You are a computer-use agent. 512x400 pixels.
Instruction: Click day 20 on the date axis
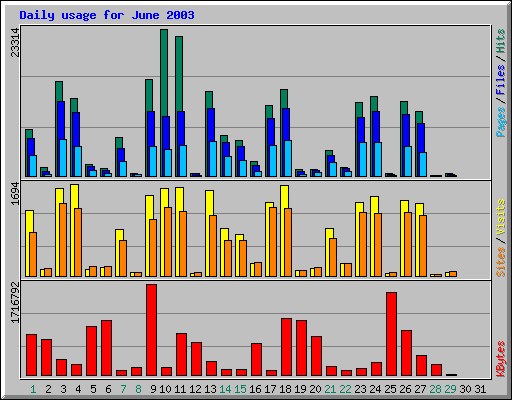point(315,389)
